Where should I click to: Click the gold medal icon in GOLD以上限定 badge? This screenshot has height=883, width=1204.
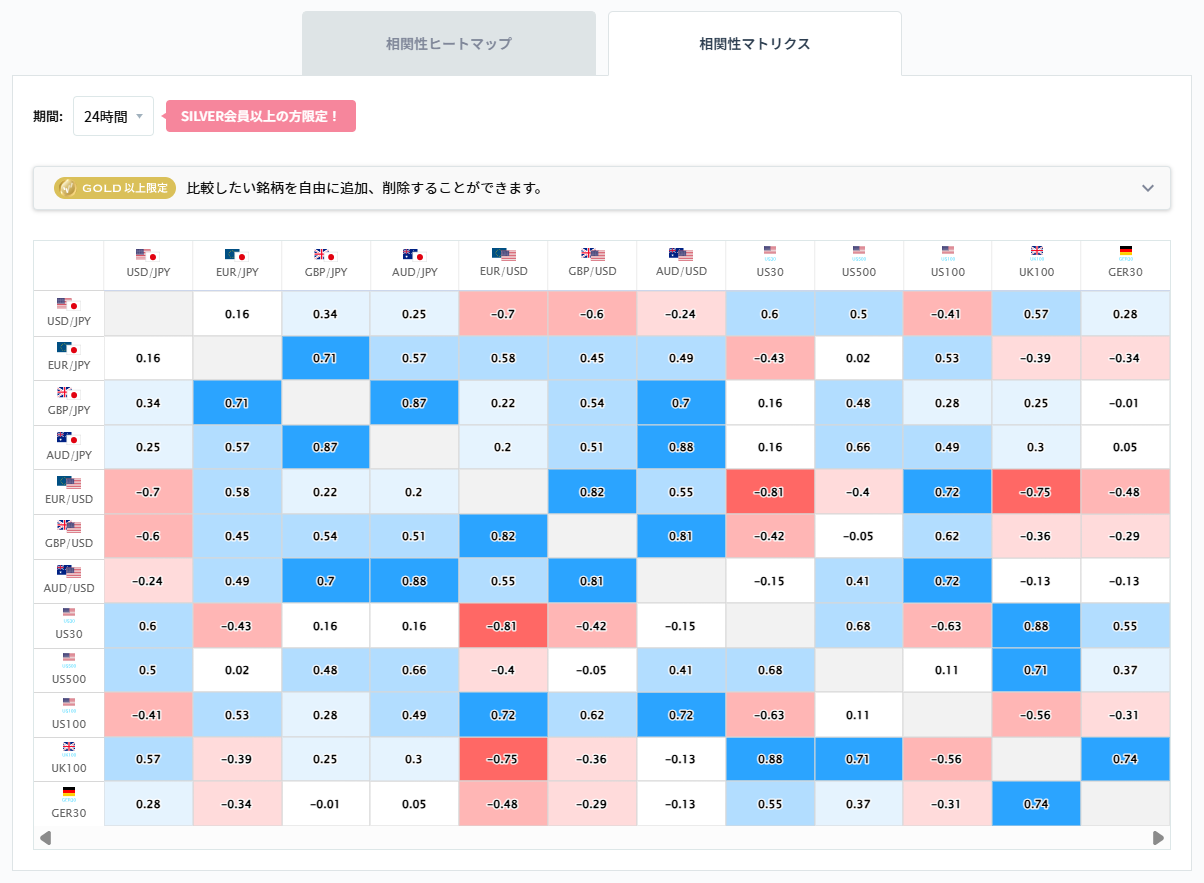coord(66,188)
